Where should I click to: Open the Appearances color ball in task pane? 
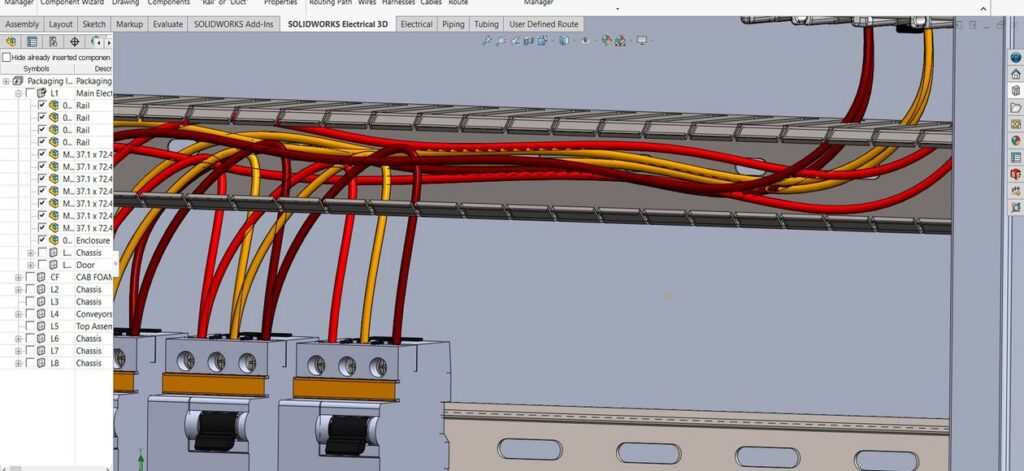pos(1016,140)
